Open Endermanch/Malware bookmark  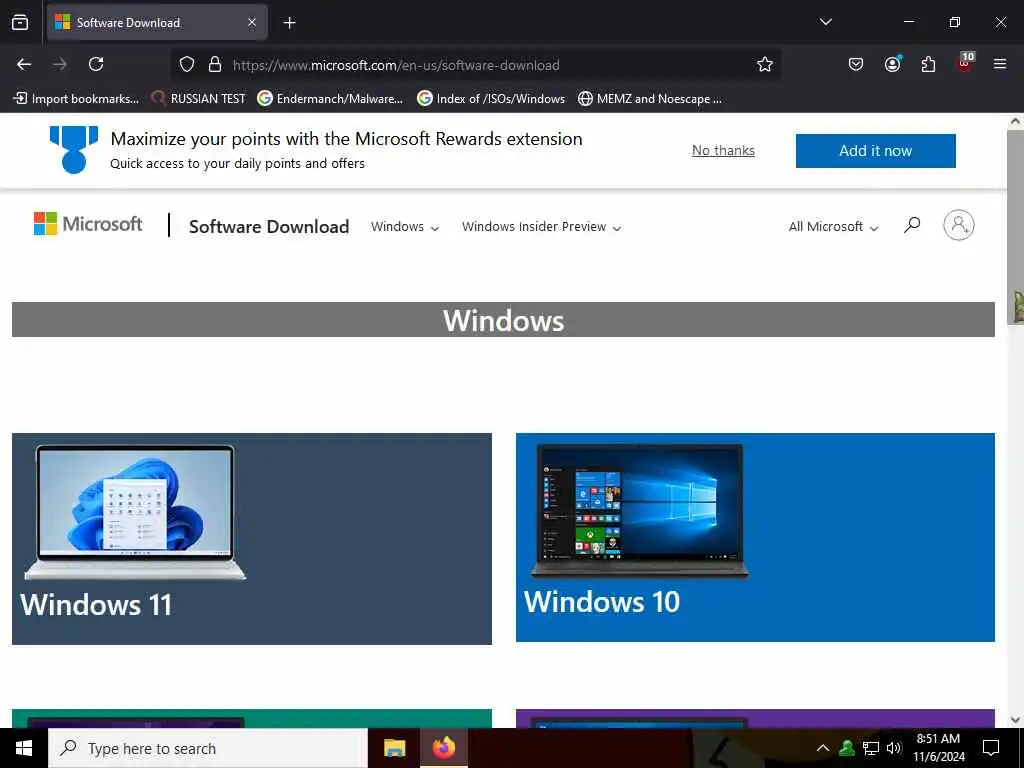coord(330,99)
